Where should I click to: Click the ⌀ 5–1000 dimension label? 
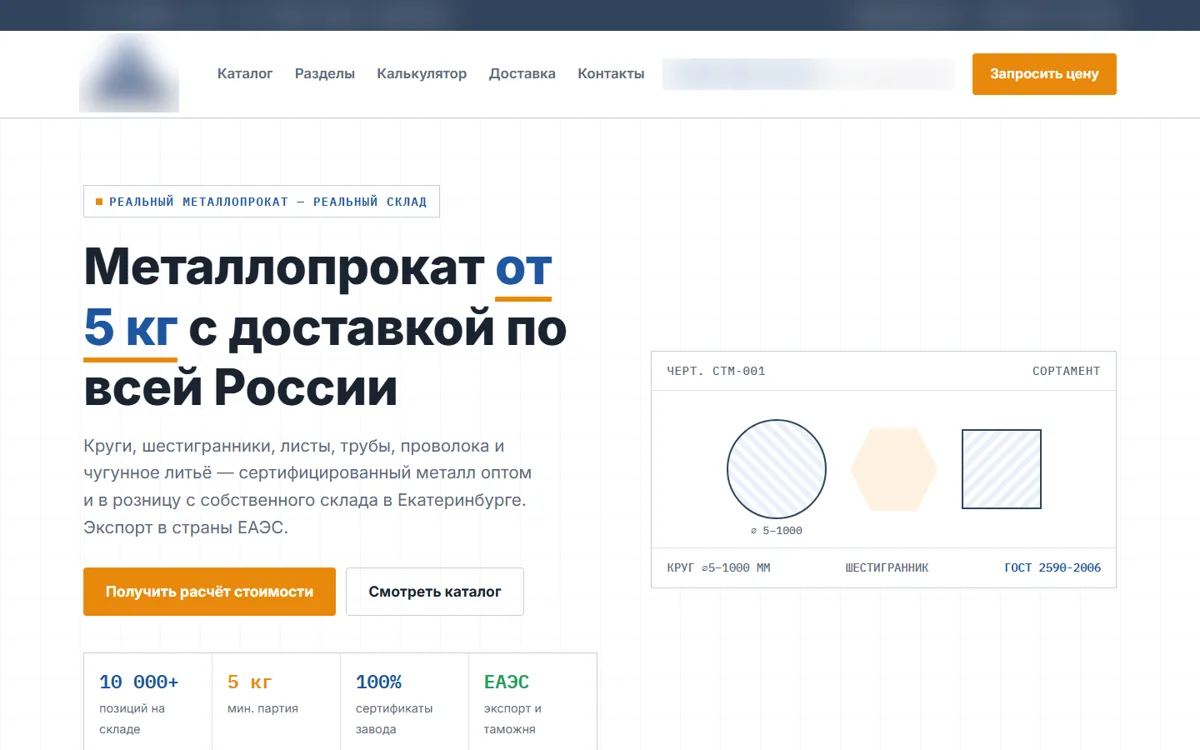777,531
